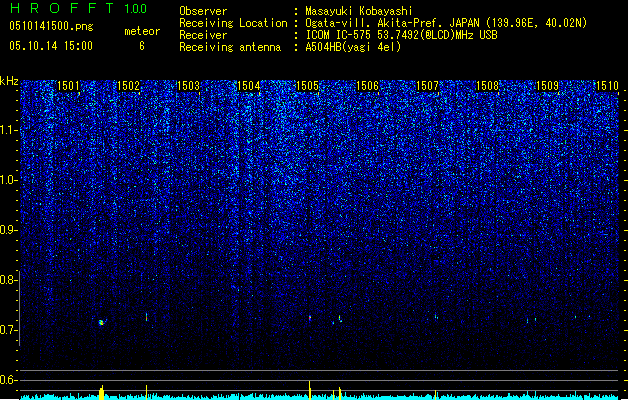
Task: Click the kHz axis unit label
Action: point(9,81)
